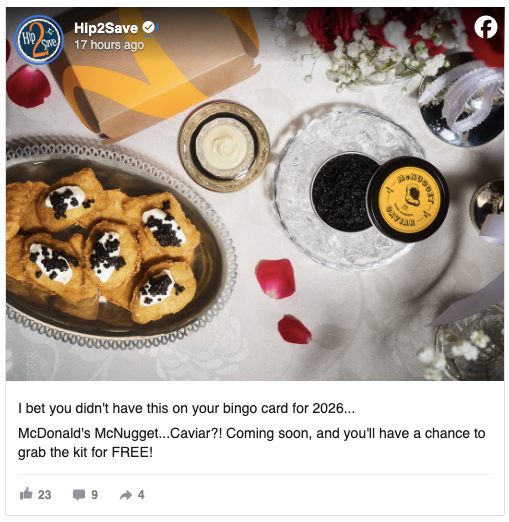Select the 'bingo card for 2026' caption line
The width and height of the screenshot is (509, 522).
point(186,408)
